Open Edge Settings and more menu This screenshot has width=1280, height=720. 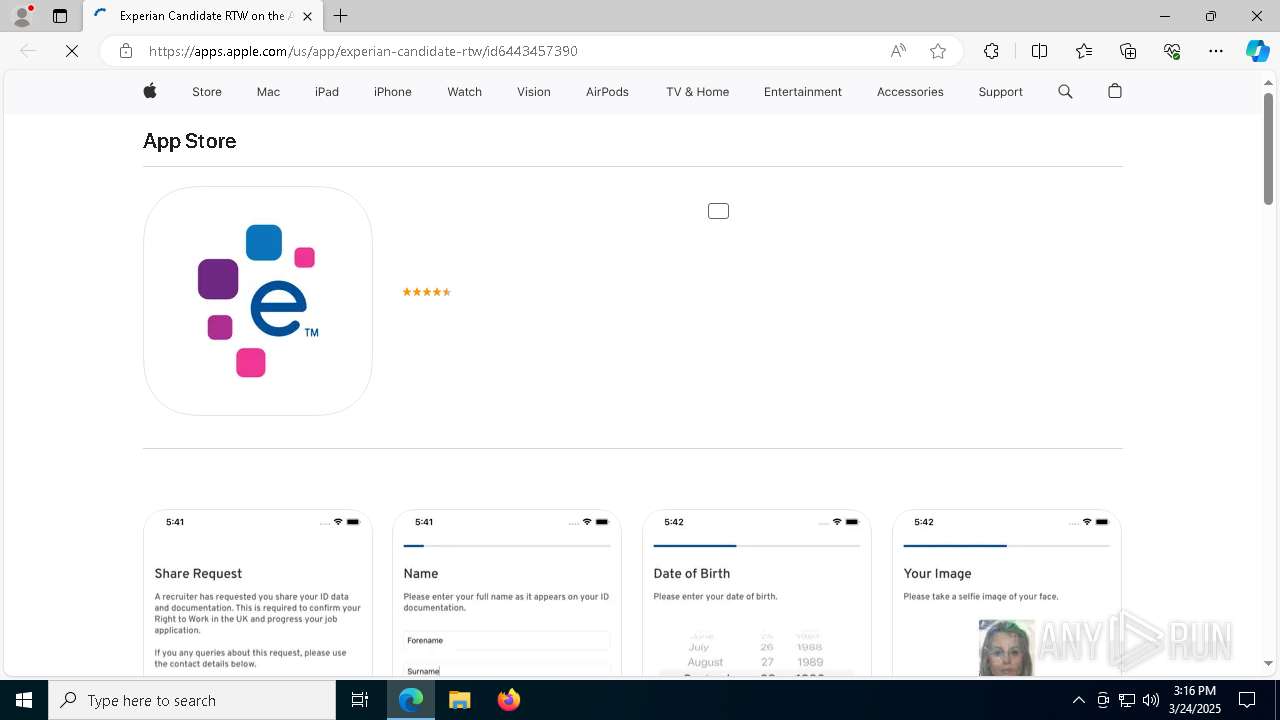[1216, 51]
